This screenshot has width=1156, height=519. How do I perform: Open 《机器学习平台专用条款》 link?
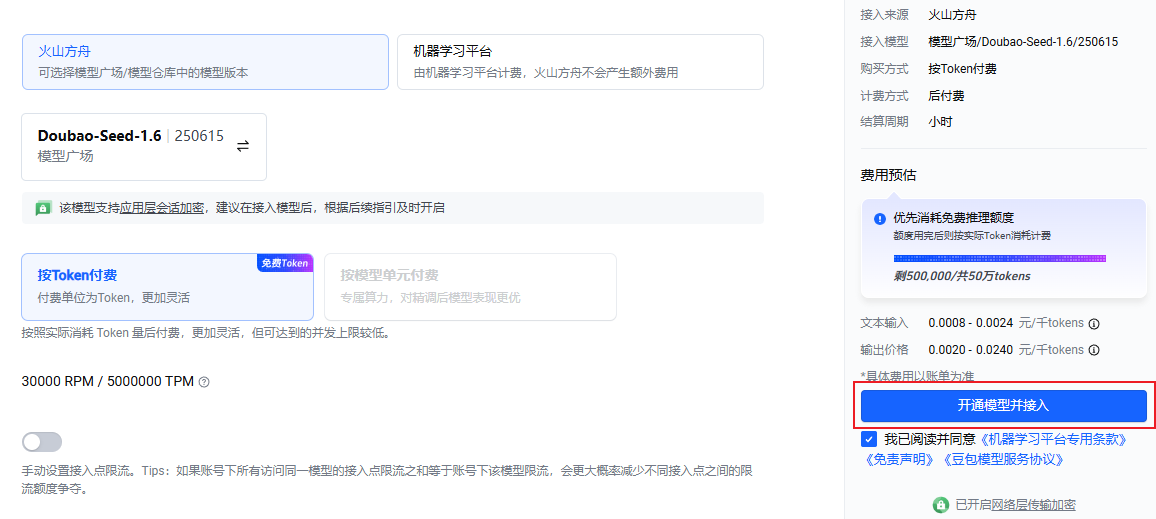[x=1054, y=439]
